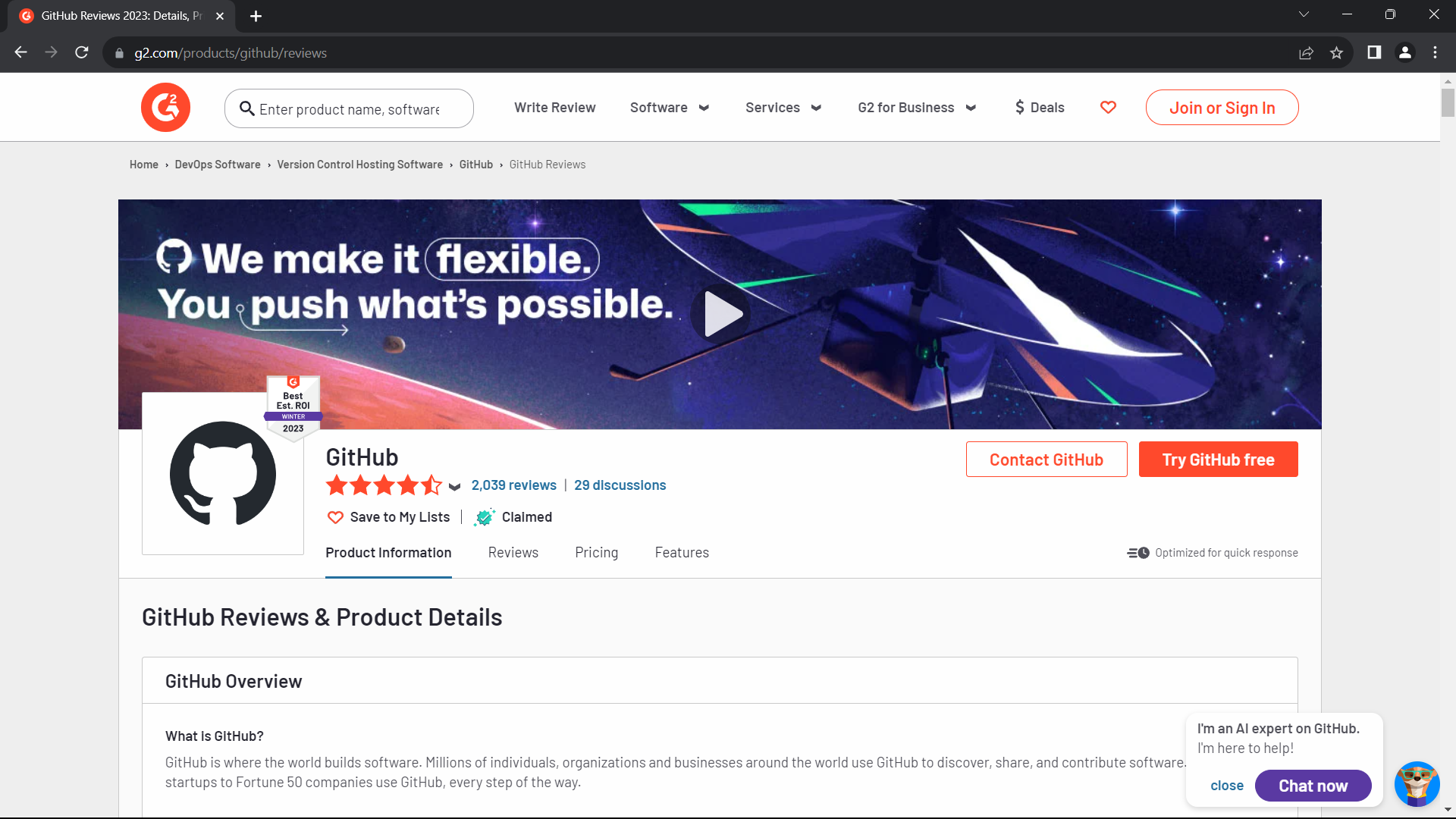Image resolution: width=1456 pixels, height=819 pixels.
Task: Click the Best Est. ROI Winter 2023 badge
Action: tap(293, 407)
